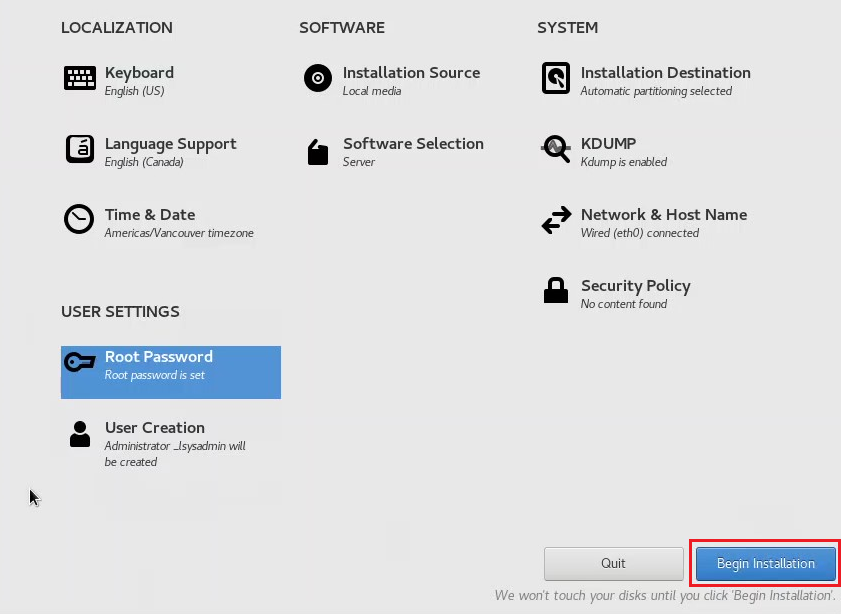Click the Root Password key icon

click(79, 362)
